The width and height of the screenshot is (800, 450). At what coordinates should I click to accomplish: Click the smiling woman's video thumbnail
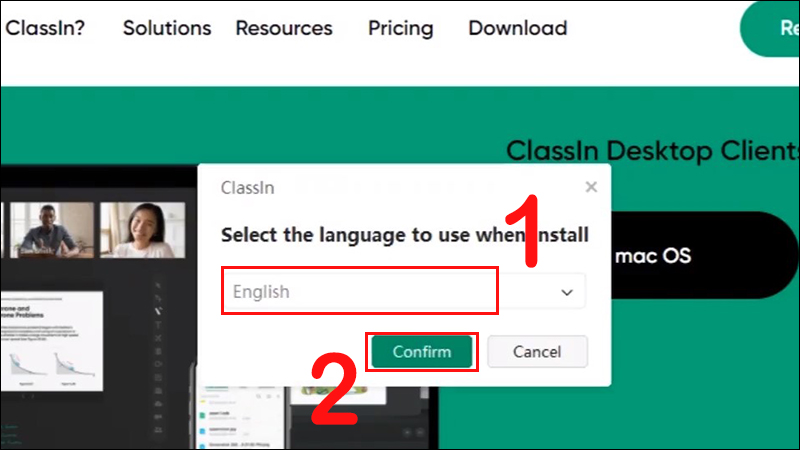point(143,230)
